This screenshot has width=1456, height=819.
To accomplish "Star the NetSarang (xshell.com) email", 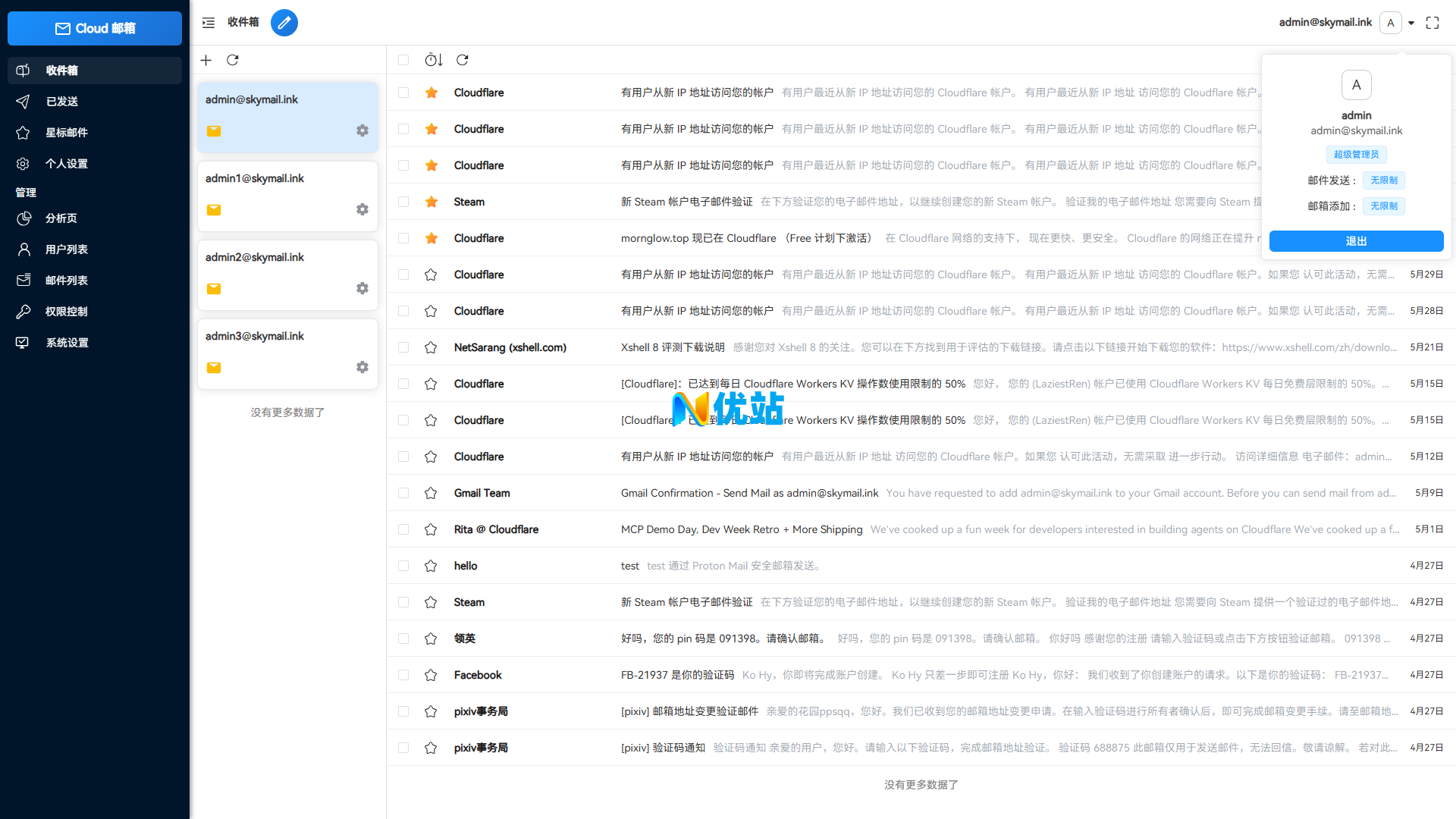I will [431, 347].
